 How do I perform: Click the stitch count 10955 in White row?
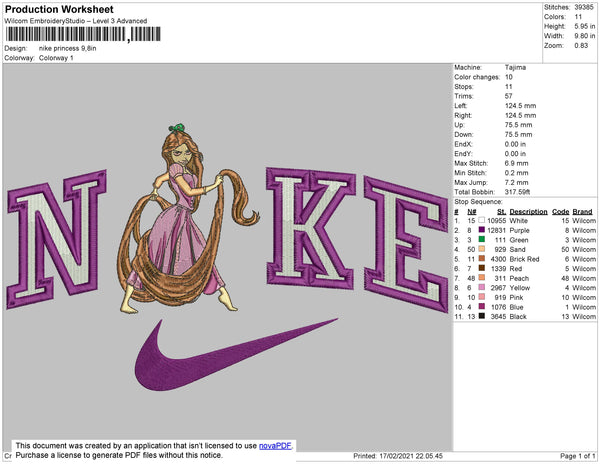497,221
